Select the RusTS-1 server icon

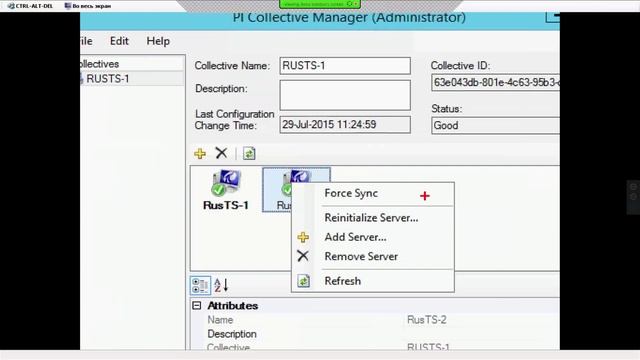tap(226, 190)
